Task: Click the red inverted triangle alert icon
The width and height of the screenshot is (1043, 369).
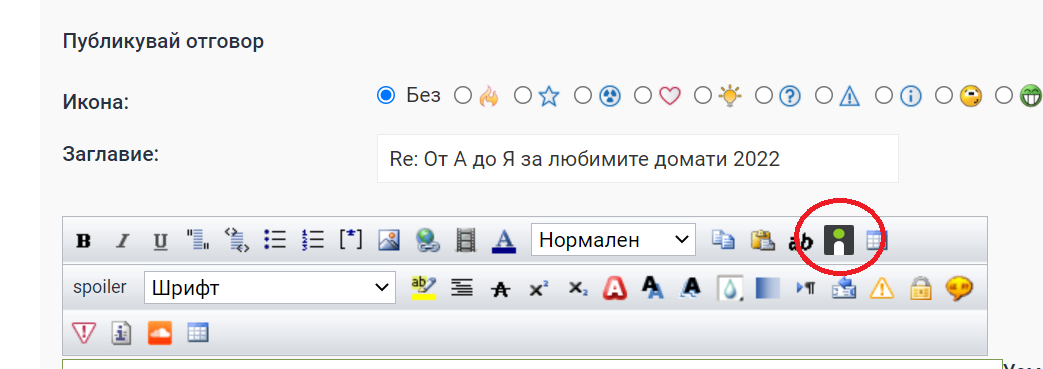Action: click(x=84, y=332)
